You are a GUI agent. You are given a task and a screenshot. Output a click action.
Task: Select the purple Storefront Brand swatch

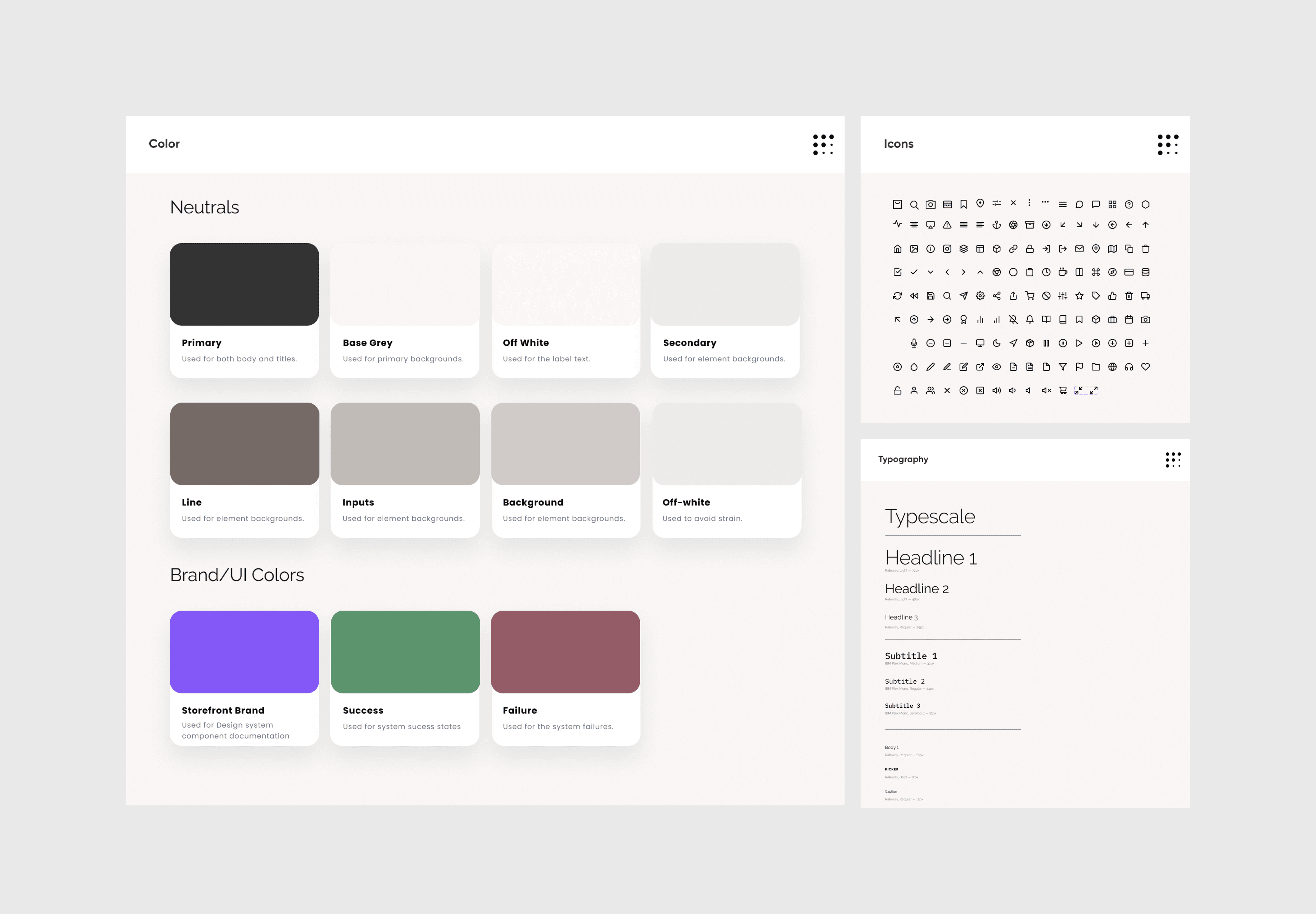[x=245, y=652]
